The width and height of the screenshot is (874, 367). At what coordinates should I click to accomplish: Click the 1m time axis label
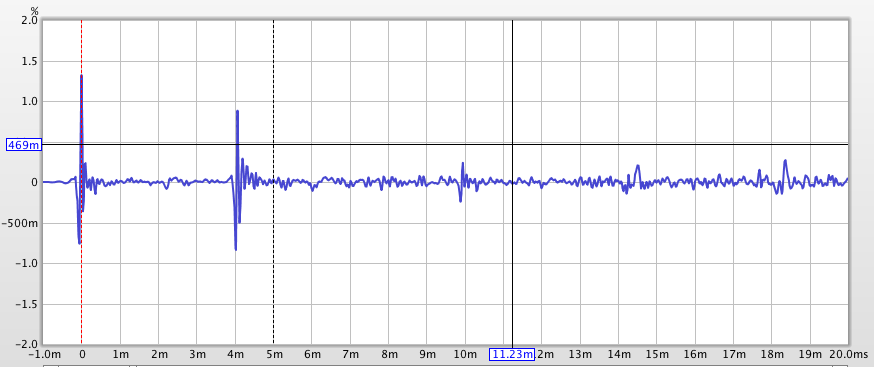coord(120,355)
